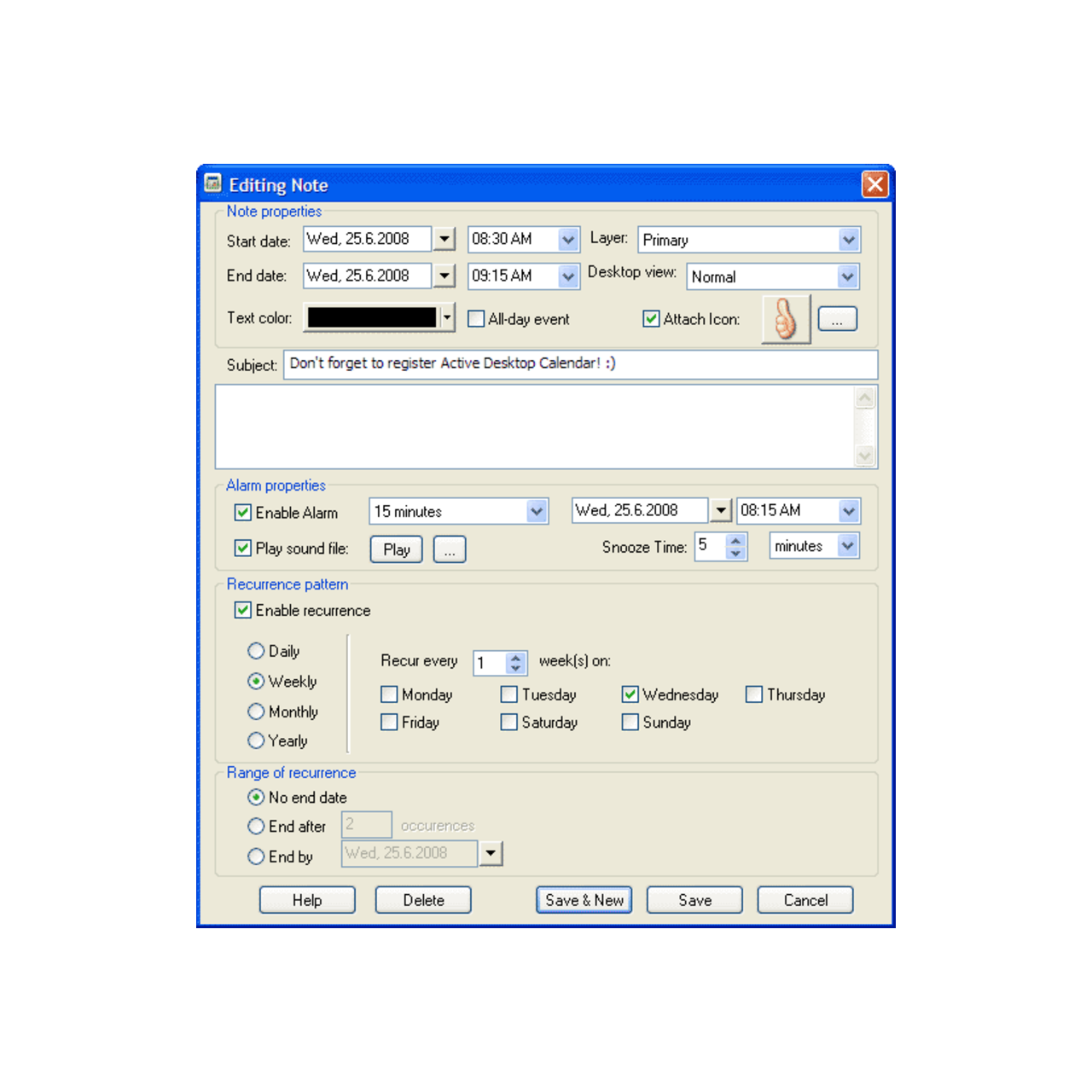Click the Save button
1092x1092 pixels.
pos(695,900)
